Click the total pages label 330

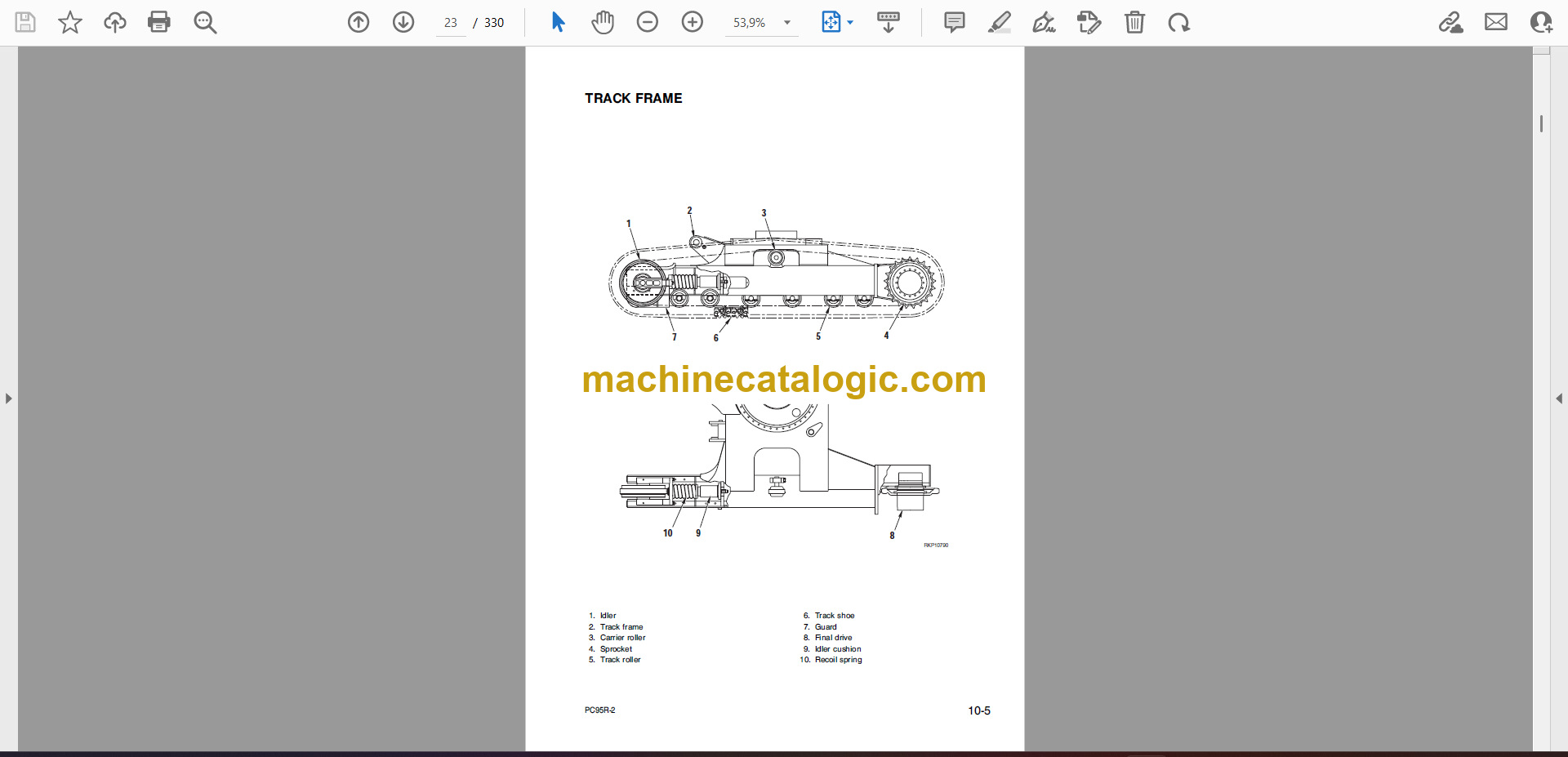(494, 23)
